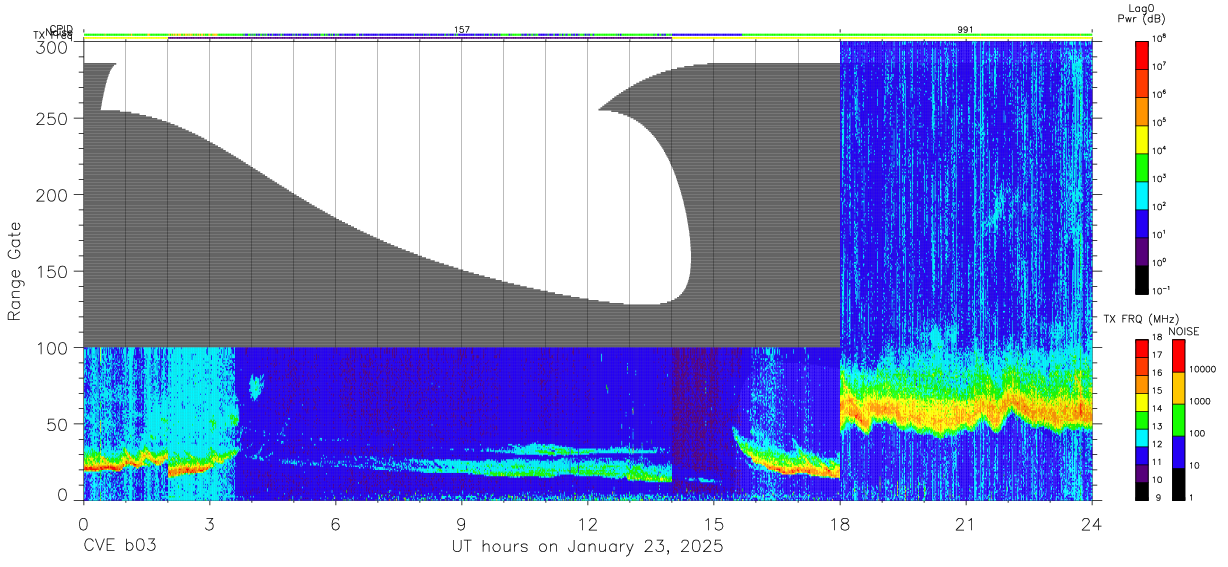Click the '991' CPID label above the plot
Image resolution: width=1228 pixels, height=567 pixels.
964,30
